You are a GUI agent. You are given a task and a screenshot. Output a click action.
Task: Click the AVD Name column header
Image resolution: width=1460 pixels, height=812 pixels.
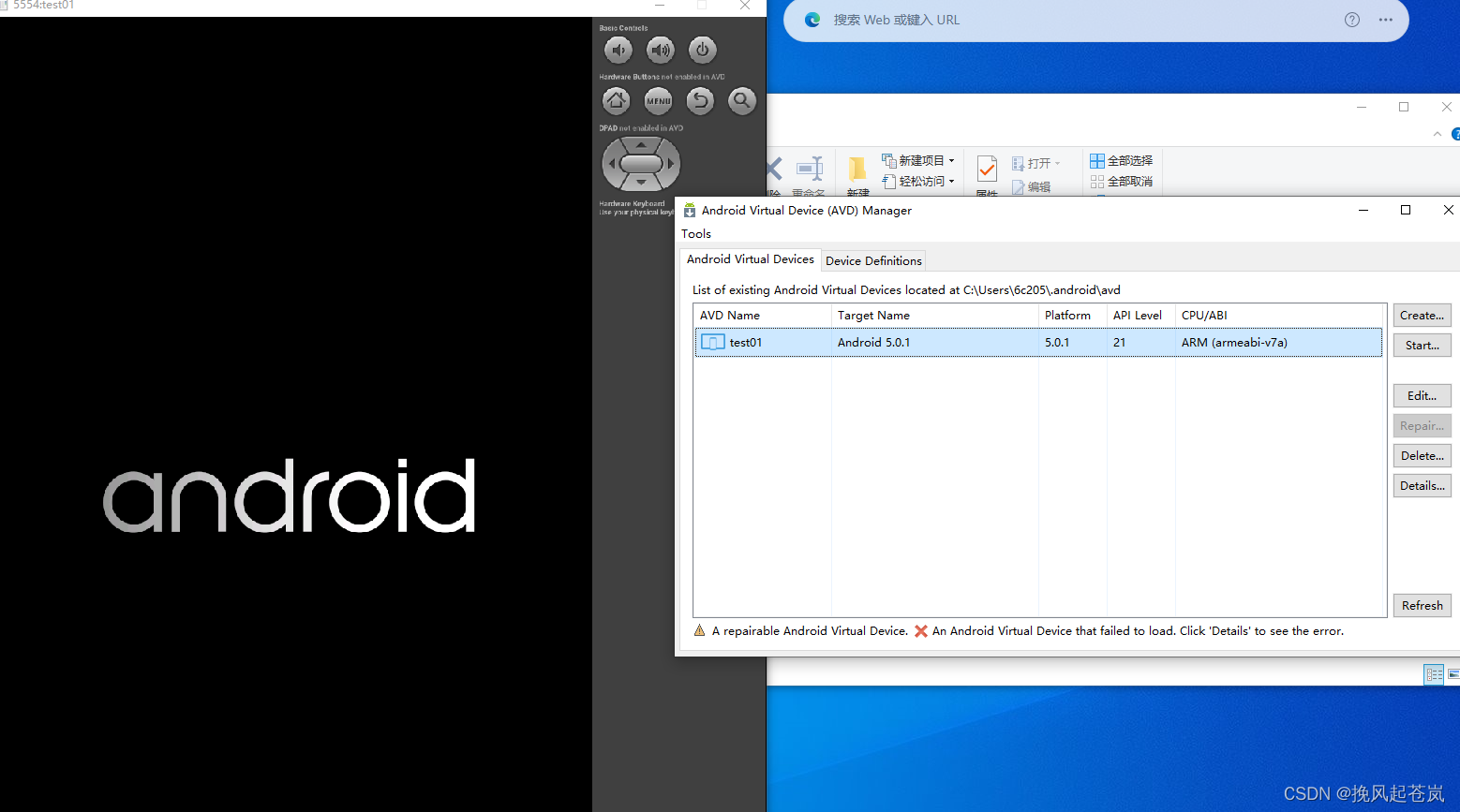click(x=763, y=316)
